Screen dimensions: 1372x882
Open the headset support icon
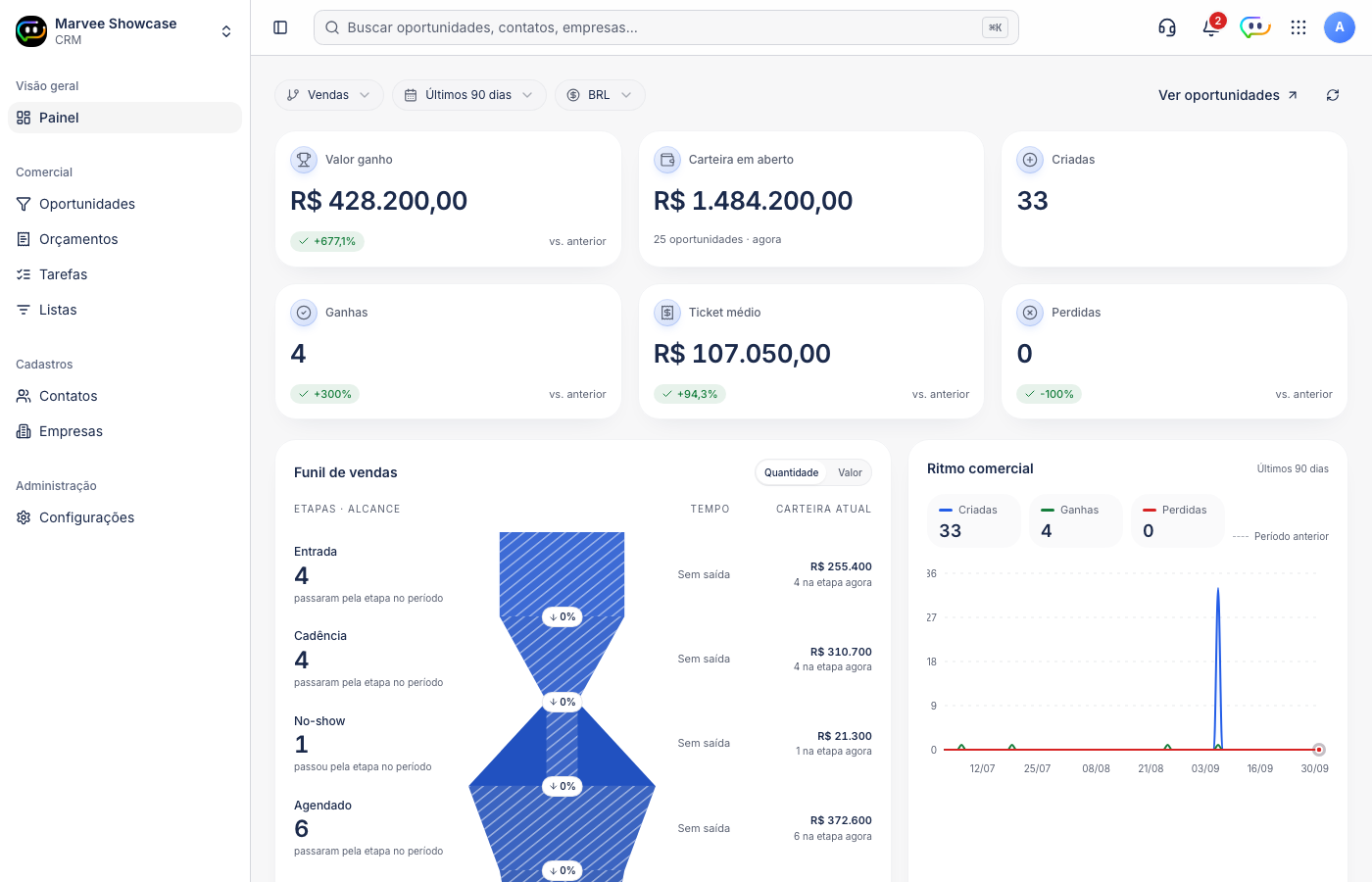(x=1167, y=27)
